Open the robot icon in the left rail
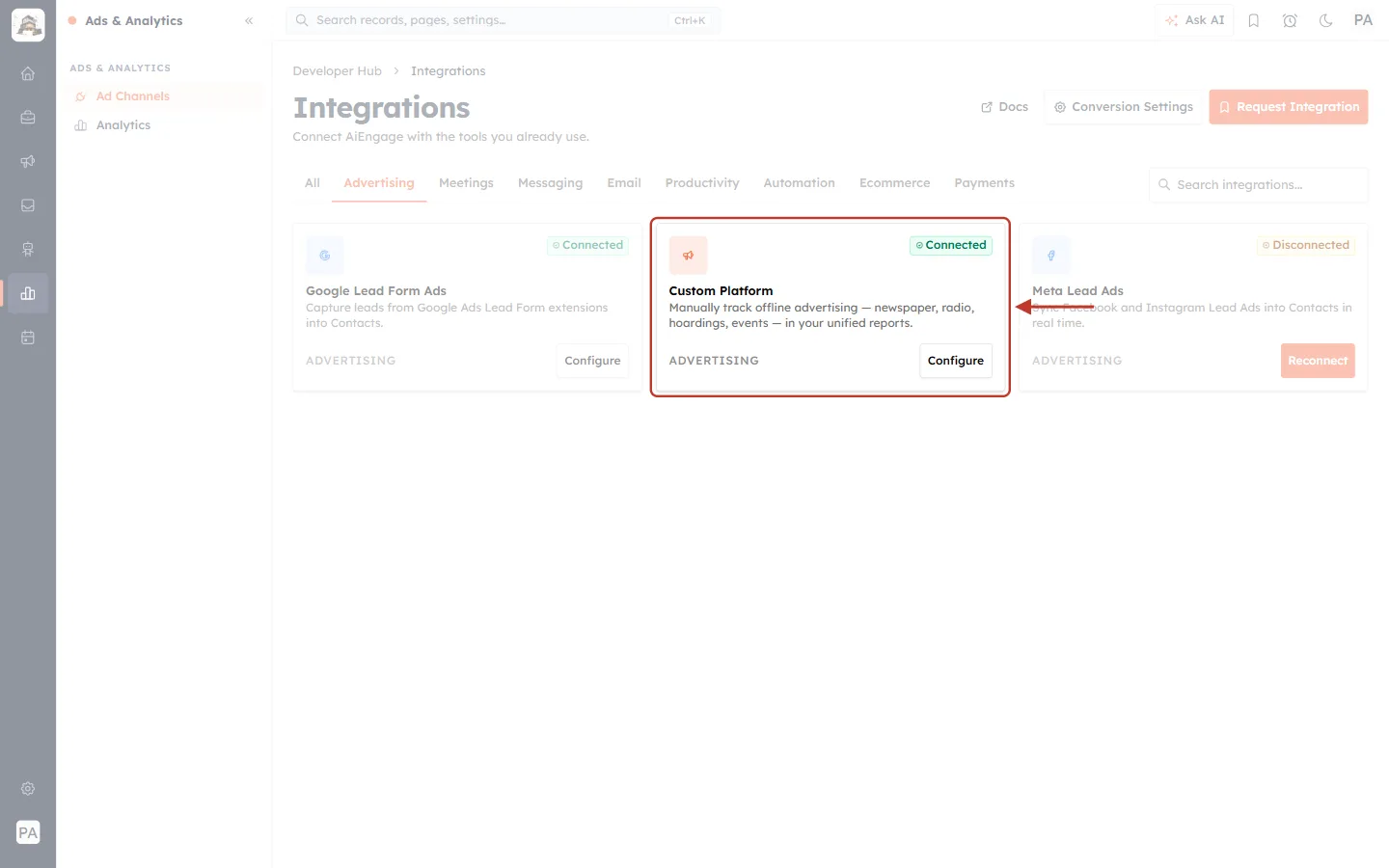 click(28, 250)
